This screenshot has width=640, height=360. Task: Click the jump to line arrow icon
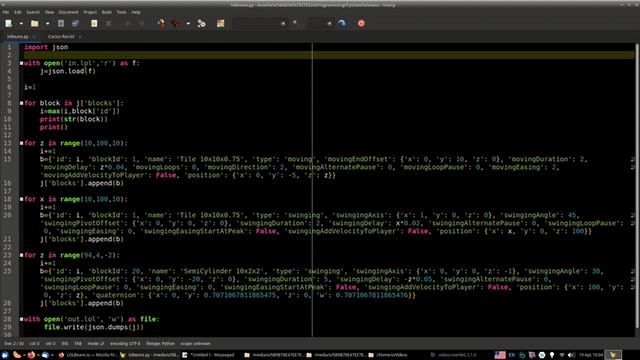click(342, 24)
